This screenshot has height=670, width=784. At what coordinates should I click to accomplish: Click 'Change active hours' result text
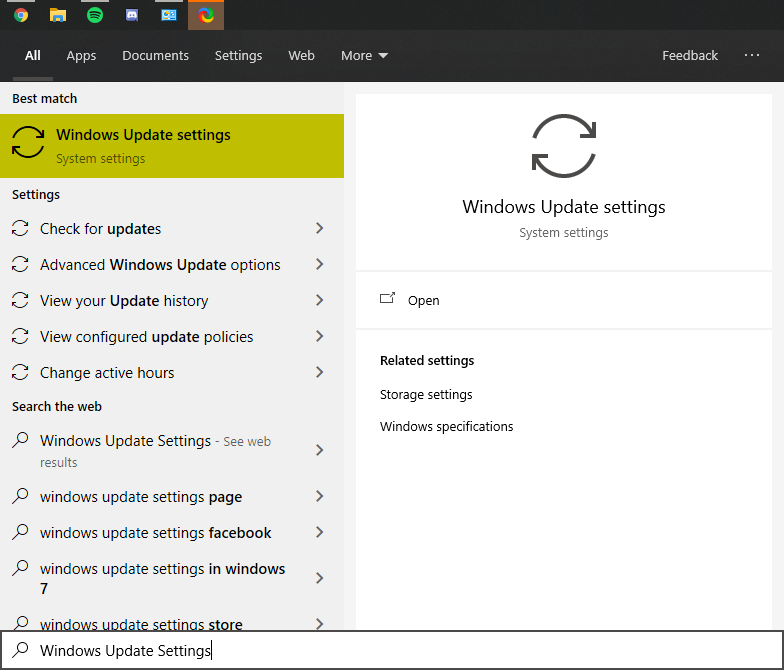click(107, 372)
